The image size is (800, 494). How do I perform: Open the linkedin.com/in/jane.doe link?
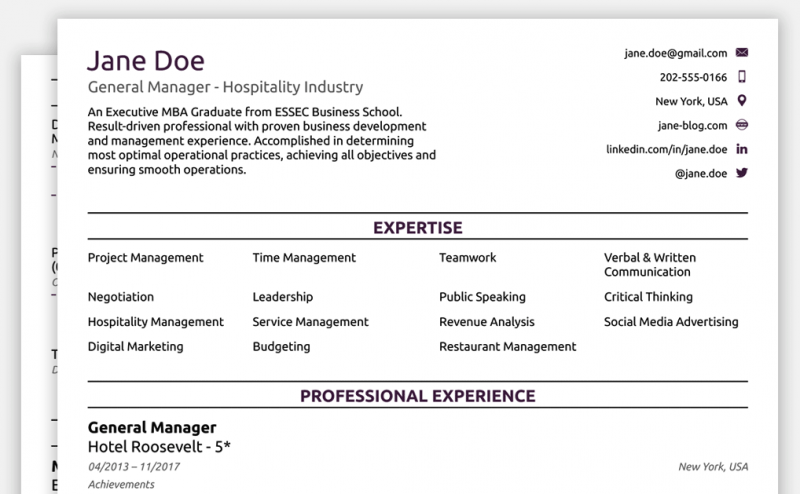666,150
